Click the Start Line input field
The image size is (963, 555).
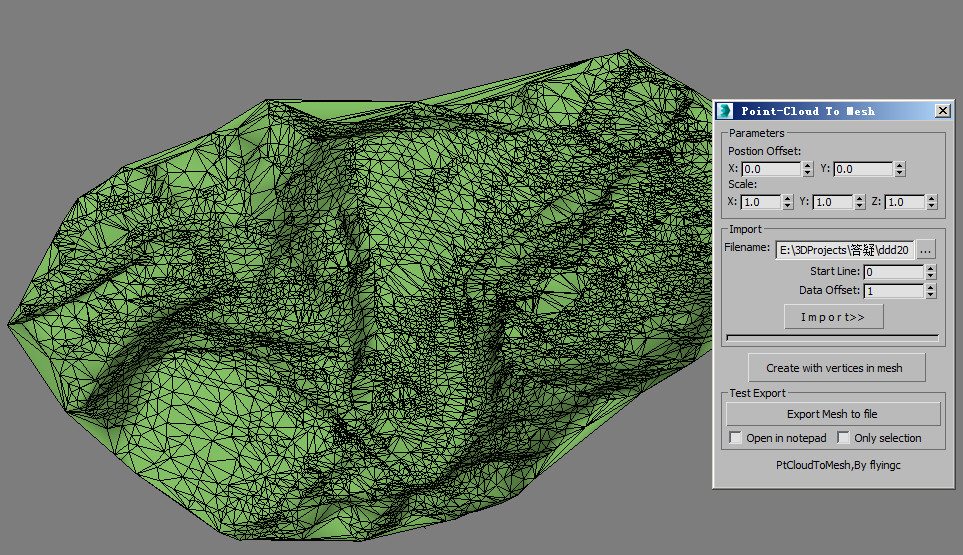(894, 271)
